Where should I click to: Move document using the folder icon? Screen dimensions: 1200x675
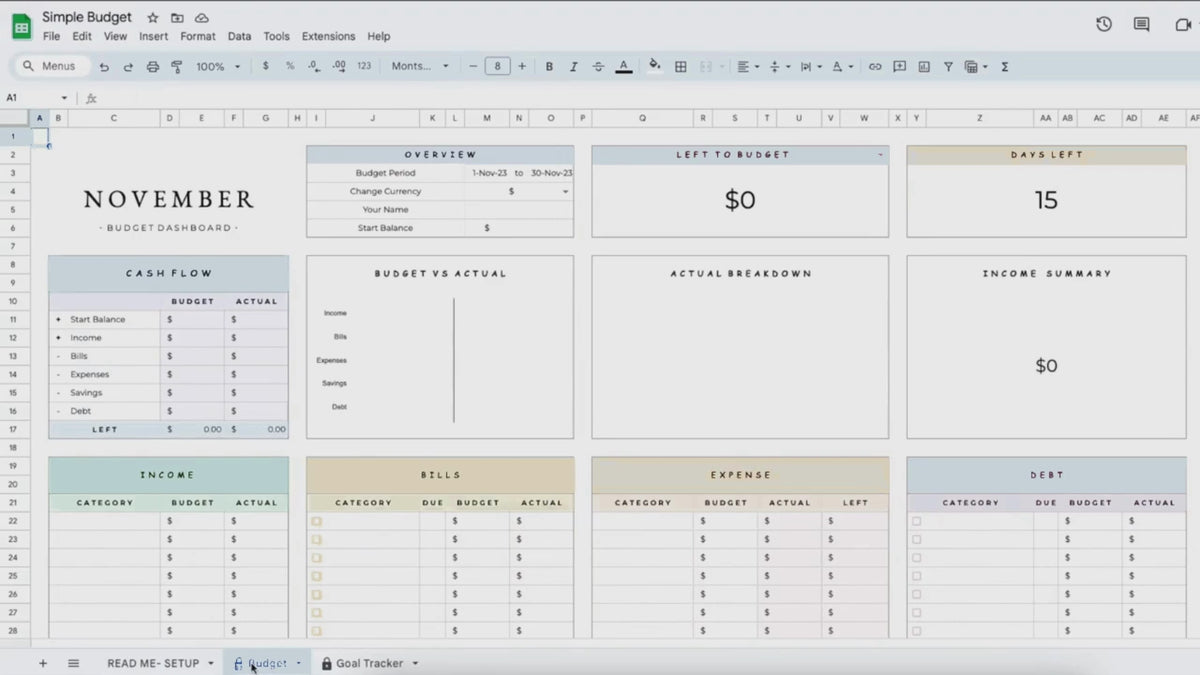coord(177,18)
